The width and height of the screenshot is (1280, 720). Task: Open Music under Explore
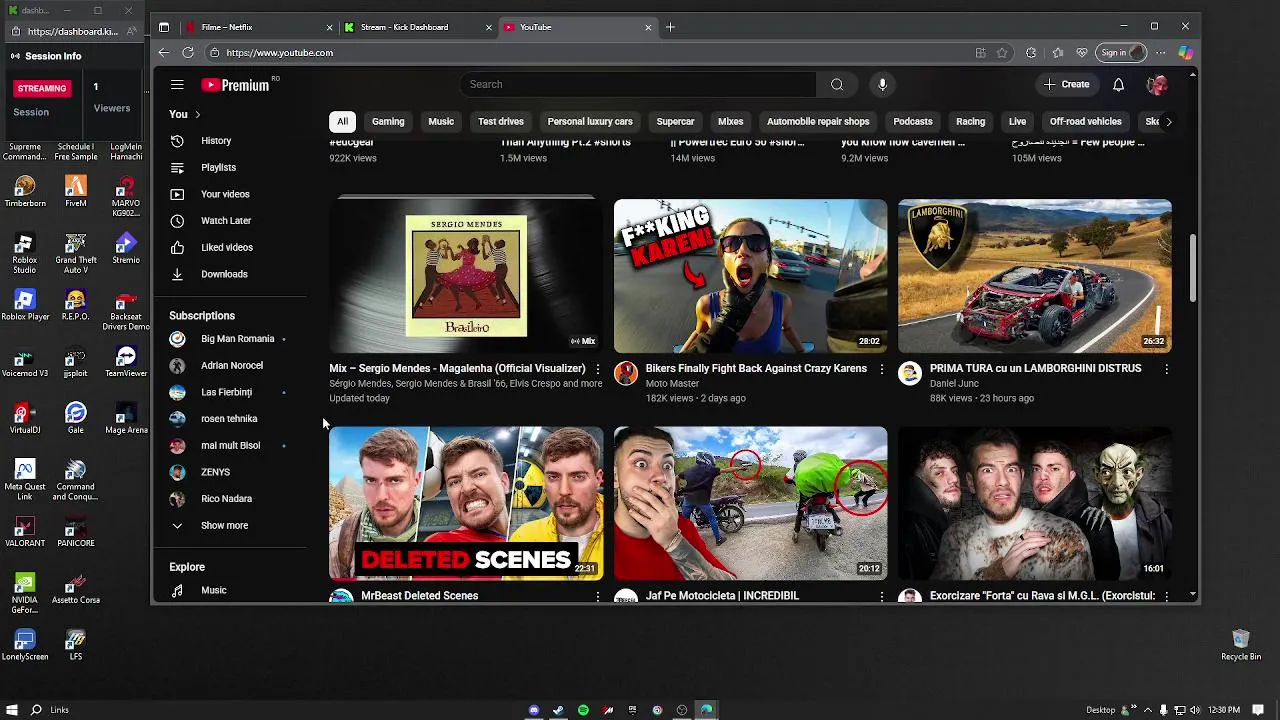point(213,590)
